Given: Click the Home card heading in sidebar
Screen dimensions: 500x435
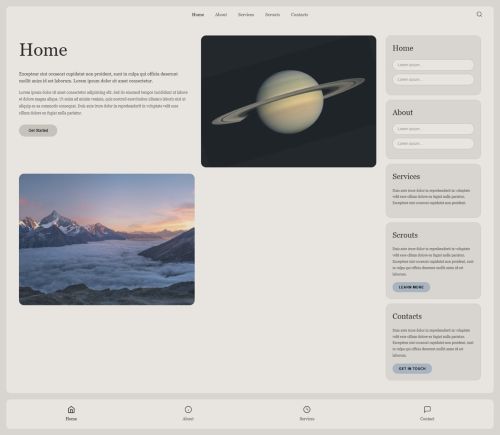Looking at the screenshot, I should point(403,48).
